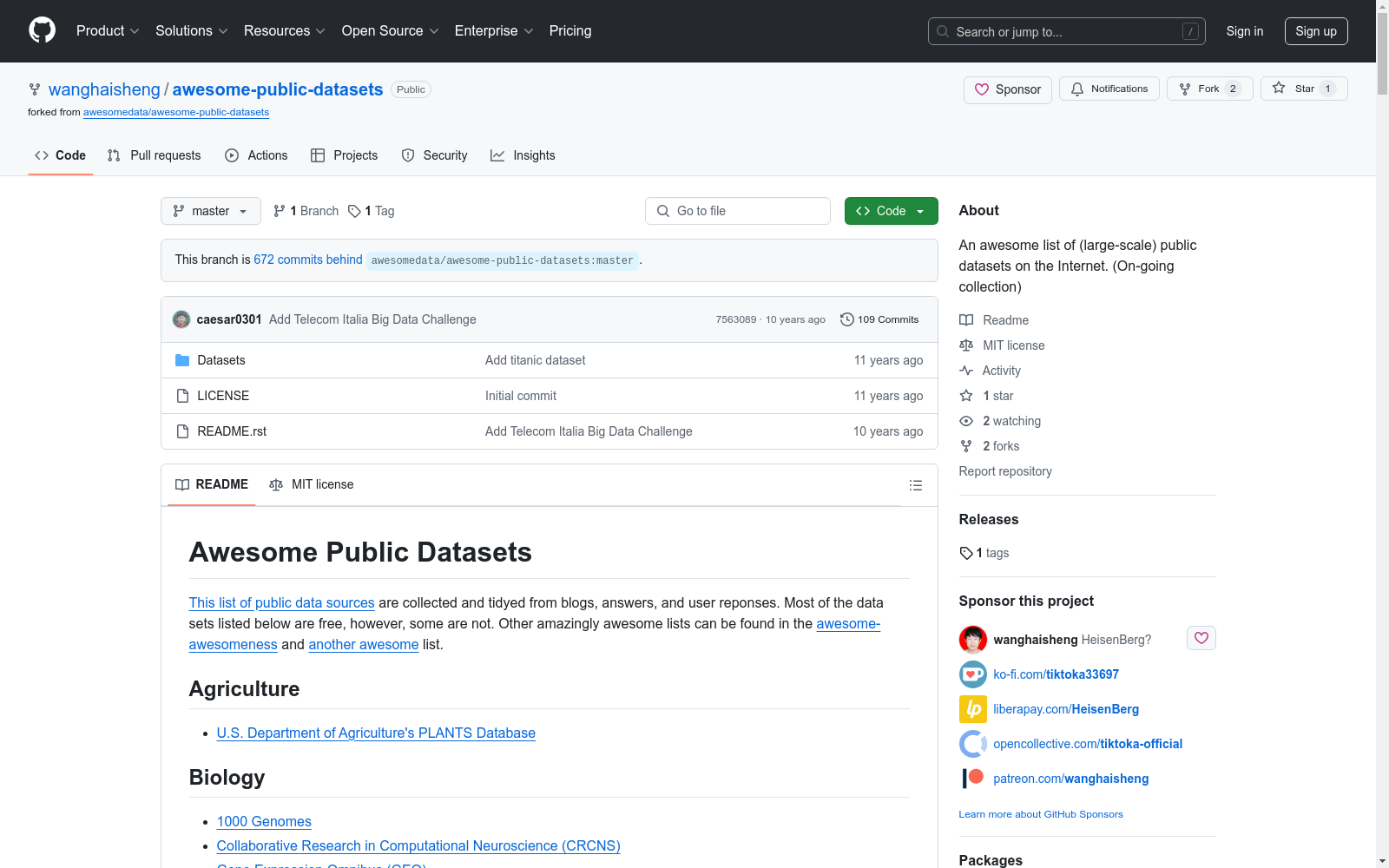
Task: Open the LICENSE file
Action: click(223, 396)
